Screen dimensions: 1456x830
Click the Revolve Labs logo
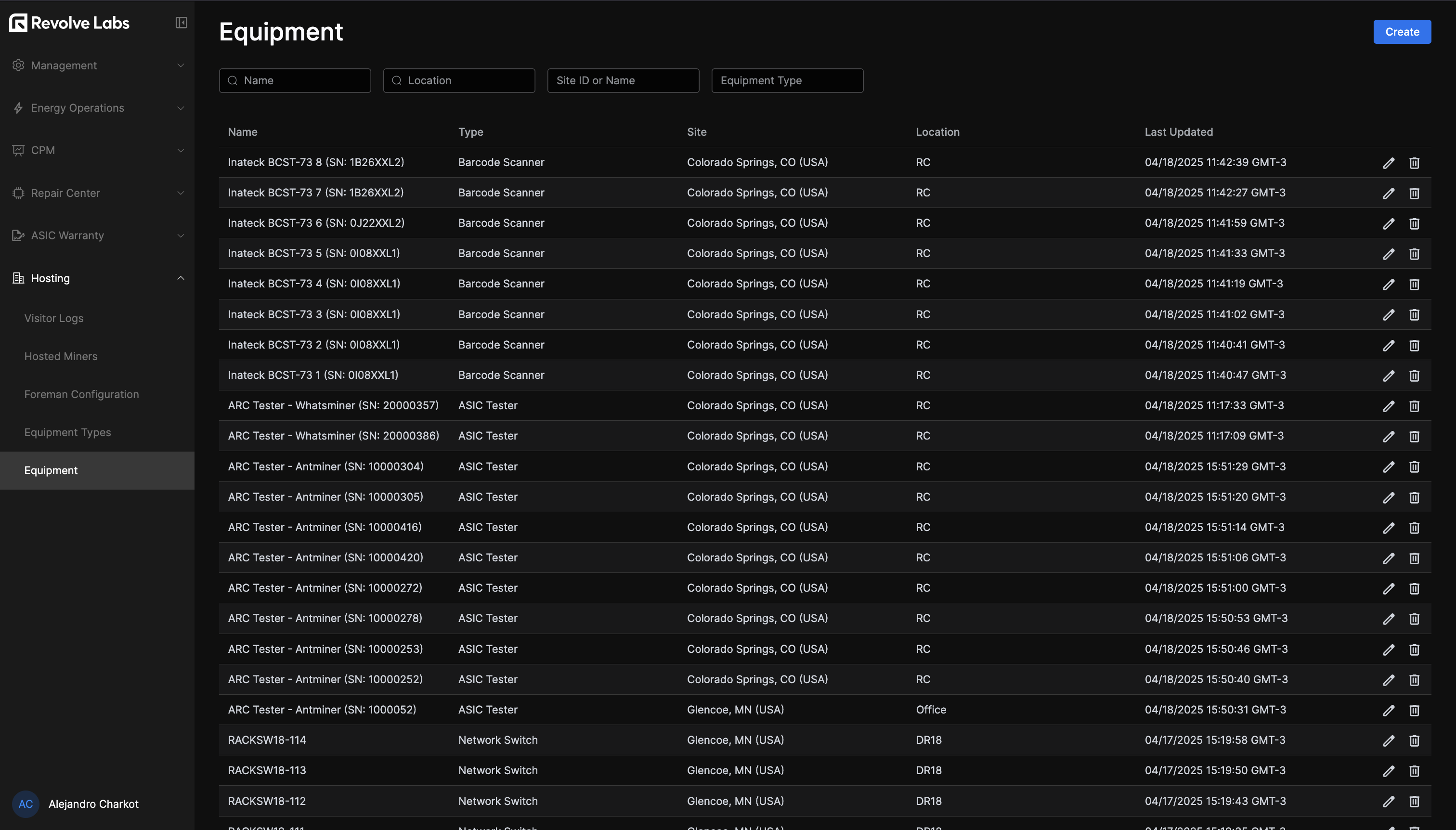click(69, 23)
